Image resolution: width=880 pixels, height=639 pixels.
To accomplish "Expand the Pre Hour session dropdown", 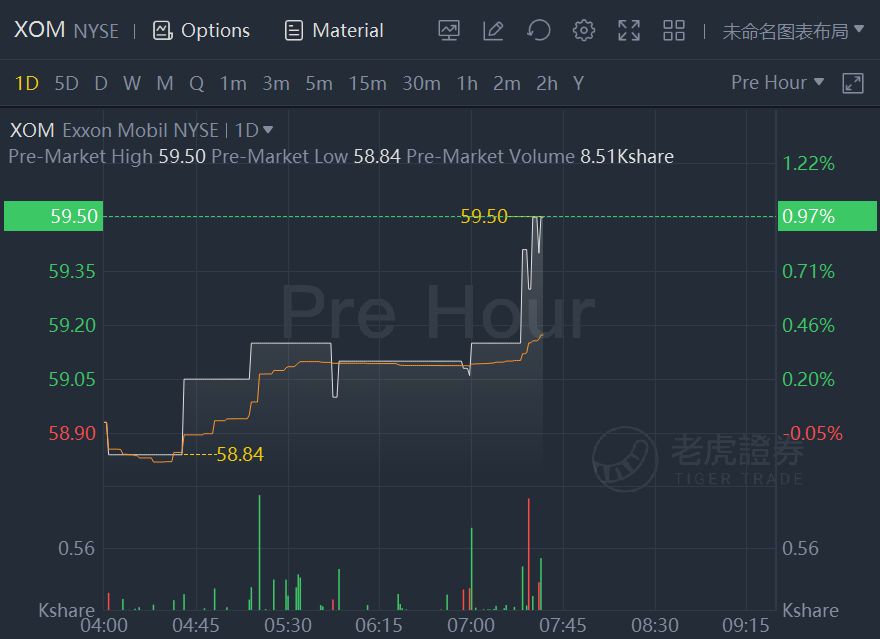I will 777,82.
